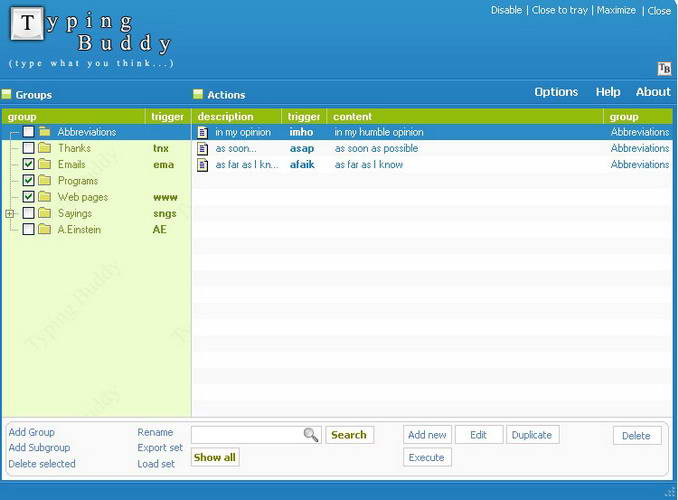Click the 'imho' trigger cell
678x500 pixels.
301,132
